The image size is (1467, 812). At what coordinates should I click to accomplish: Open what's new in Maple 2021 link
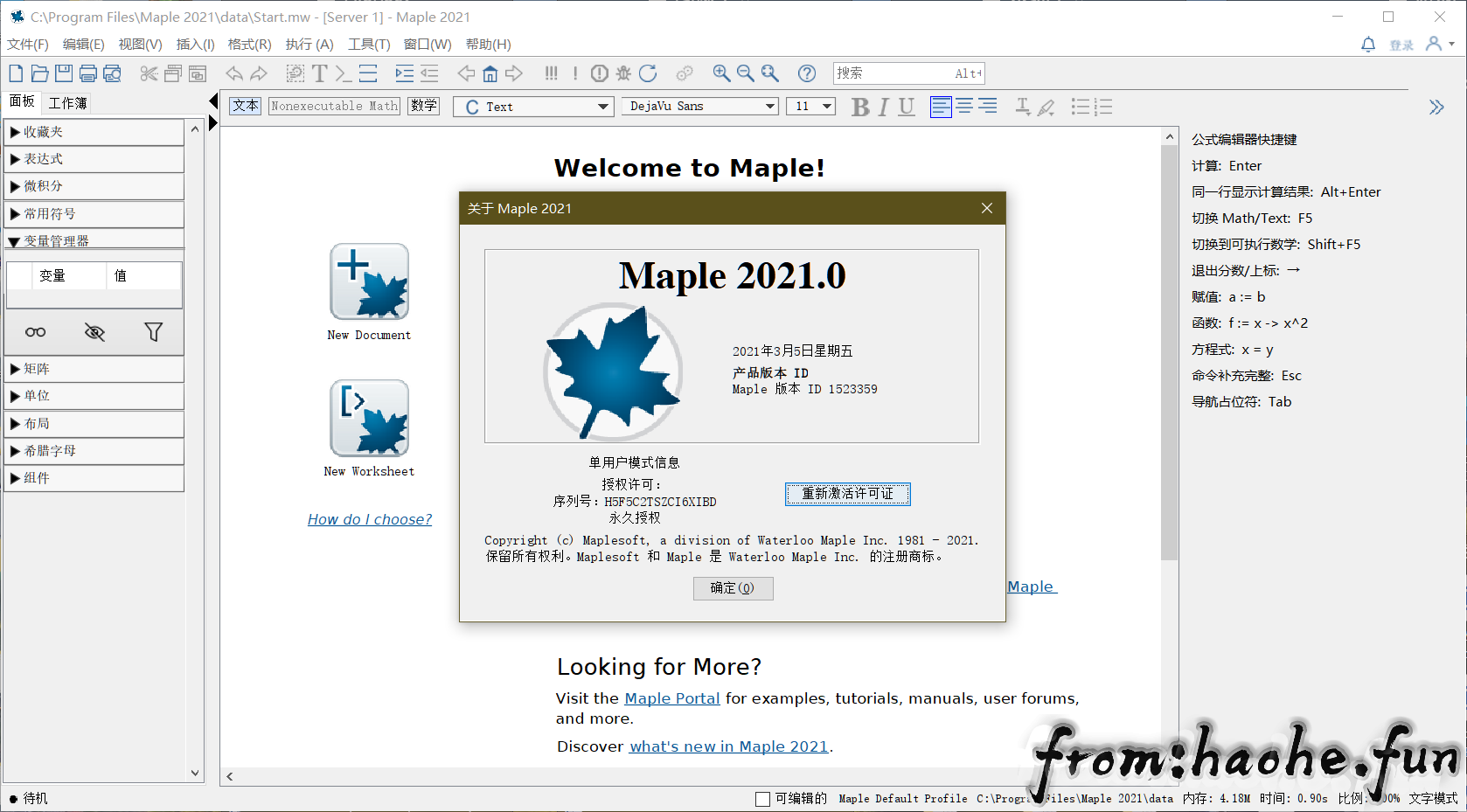729,746
